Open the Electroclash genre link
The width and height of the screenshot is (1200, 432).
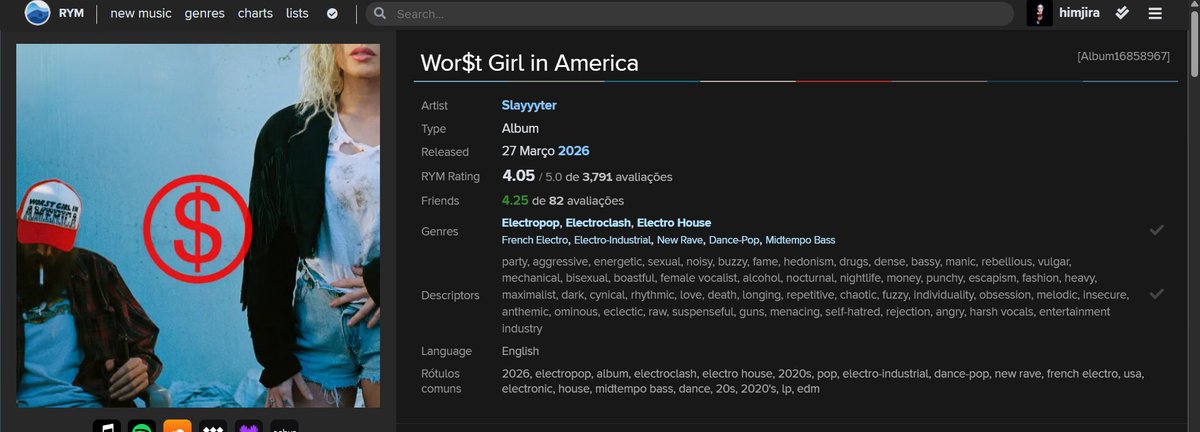[598, 223]
